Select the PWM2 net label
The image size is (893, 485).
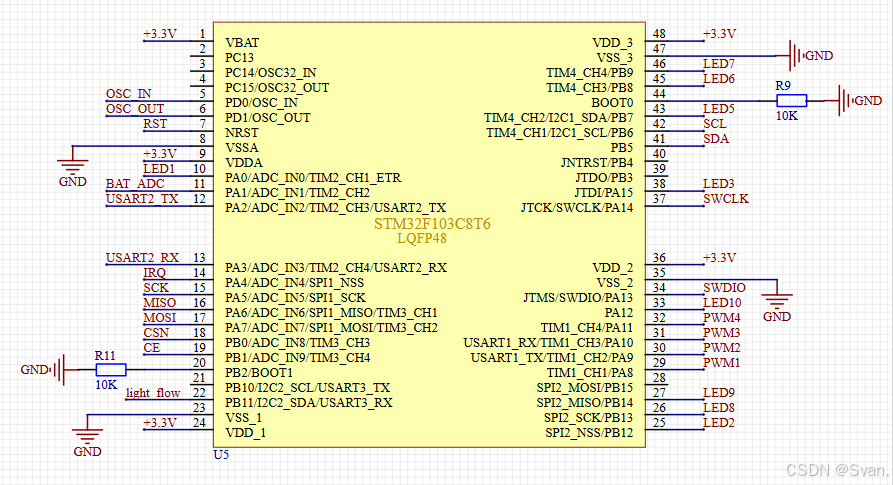click(722, 348)
